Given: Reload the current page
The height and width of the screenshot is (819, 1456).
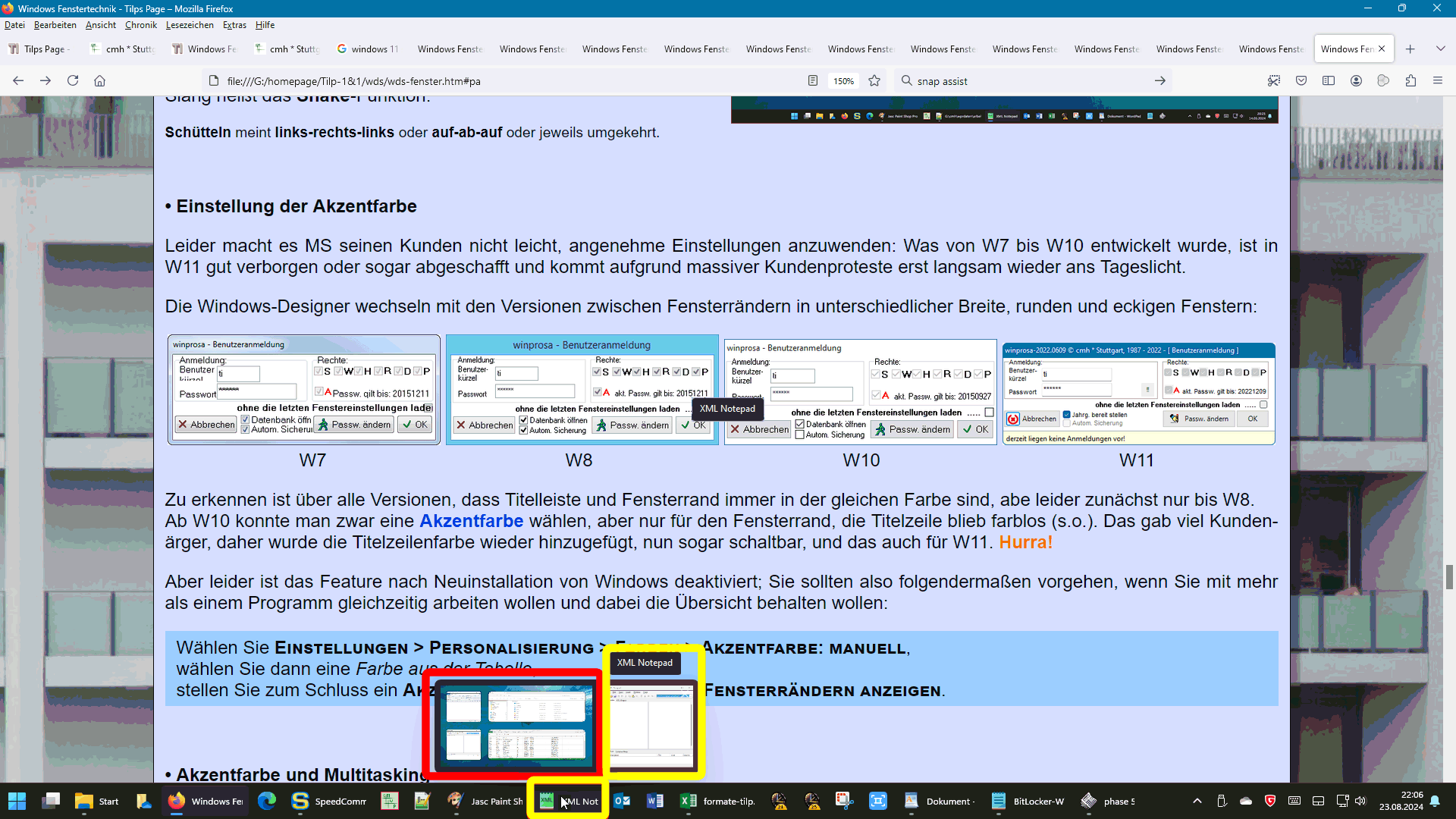Looking at the screenshot, I should pos(73,81).
